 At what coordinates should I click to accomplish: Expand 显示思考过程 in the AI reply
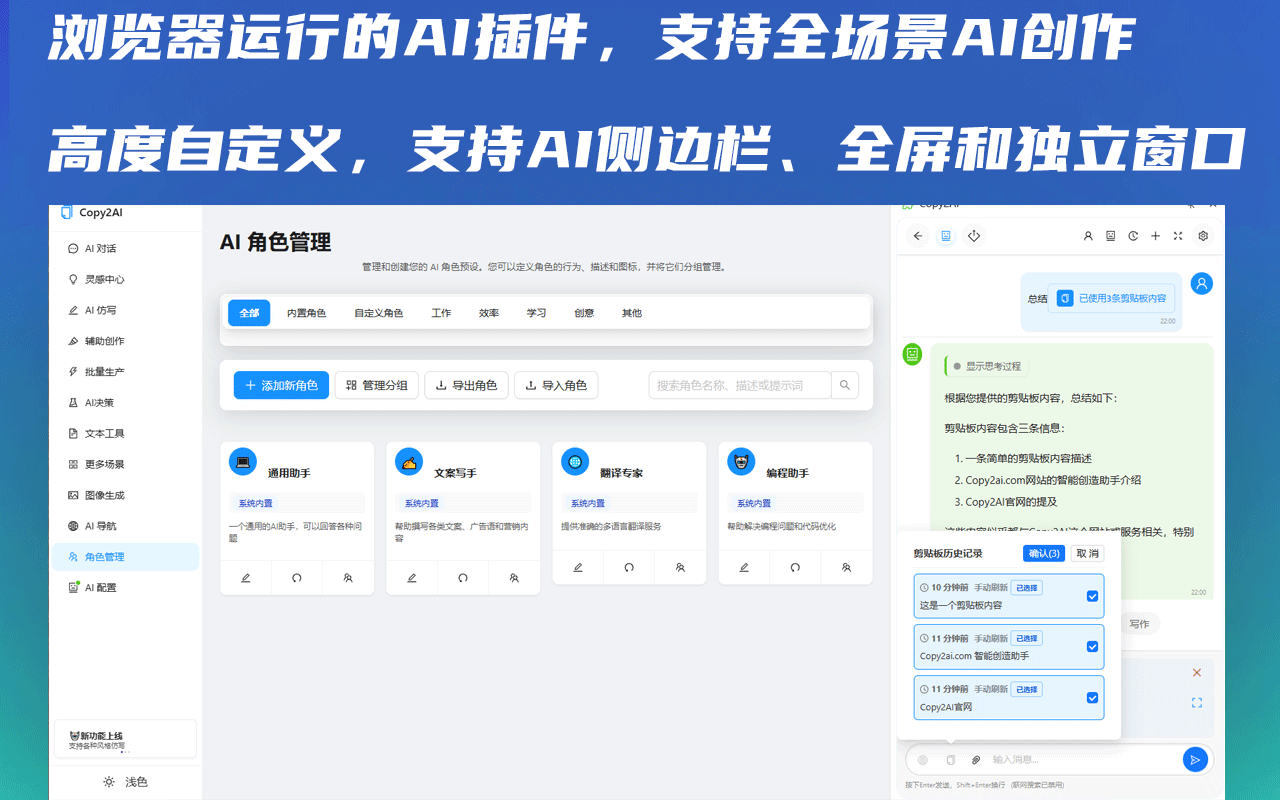point(985,366)
